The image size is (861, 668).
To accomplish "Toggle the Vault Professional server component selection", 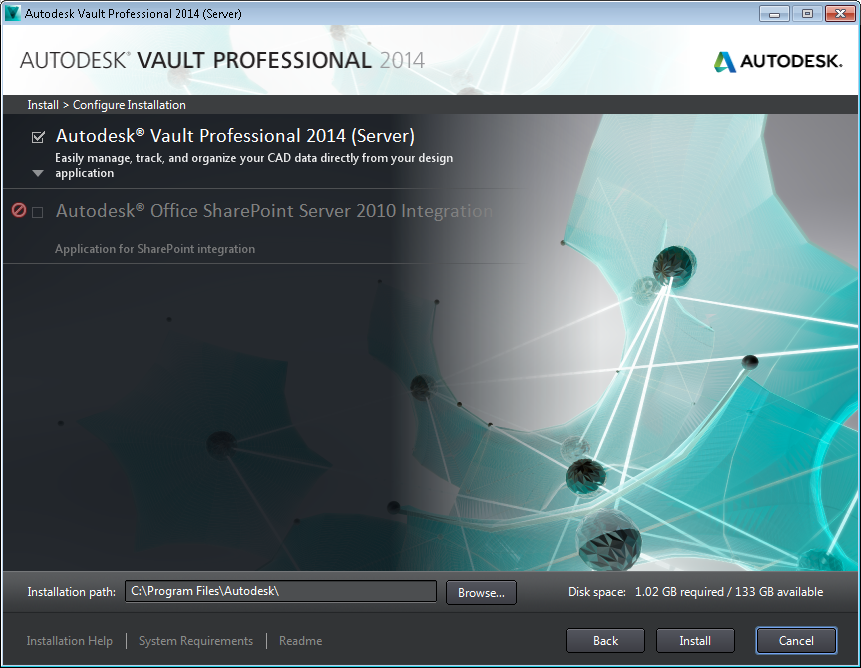I will point(37,136).
